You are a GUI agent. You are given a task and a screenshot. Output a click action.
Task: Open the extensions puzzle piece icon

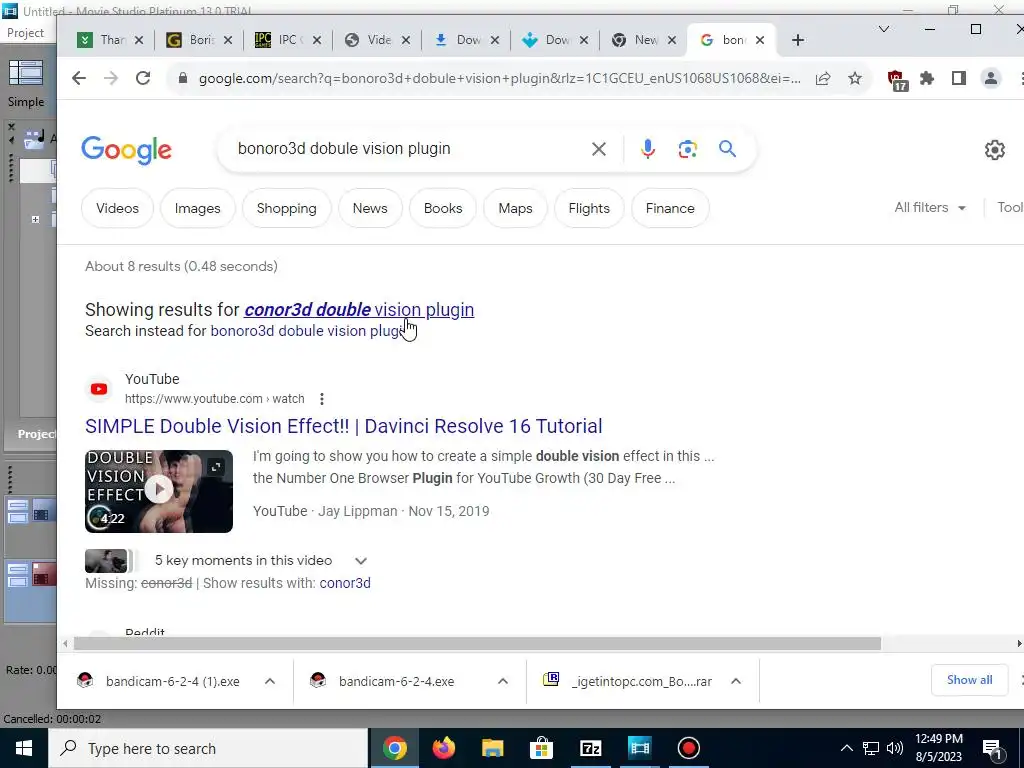coord(927,78)
